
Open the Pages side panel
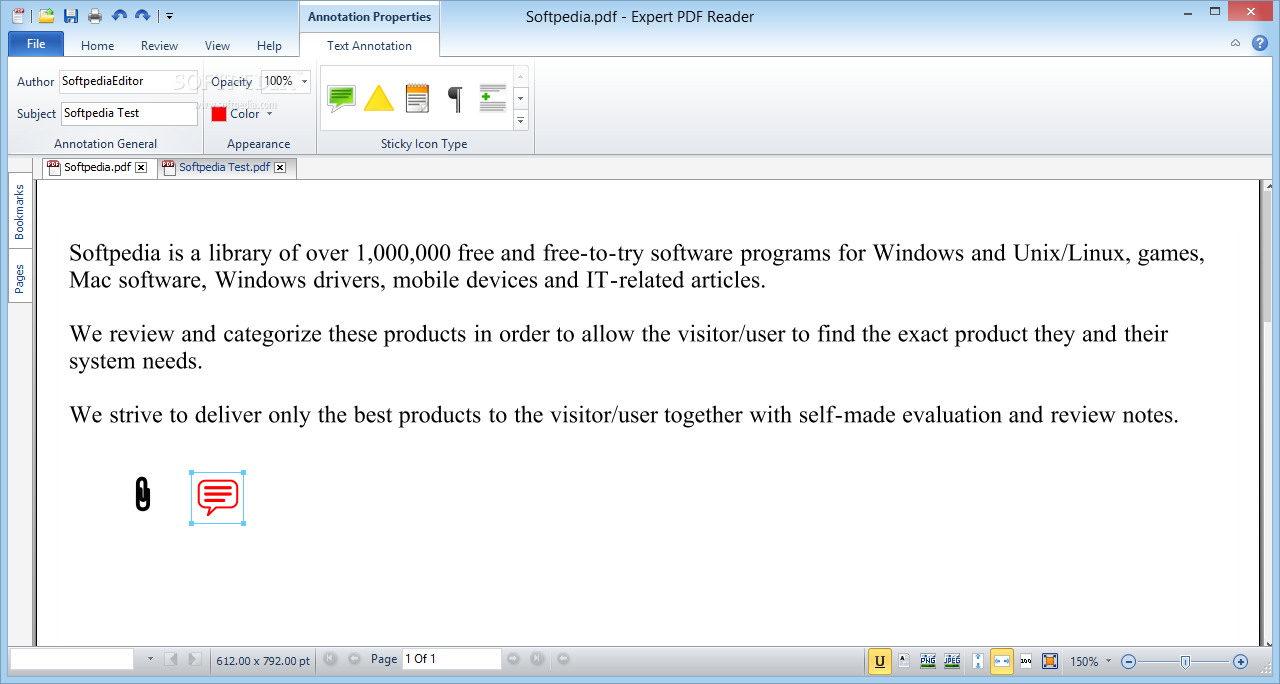(x=20, y=277)
